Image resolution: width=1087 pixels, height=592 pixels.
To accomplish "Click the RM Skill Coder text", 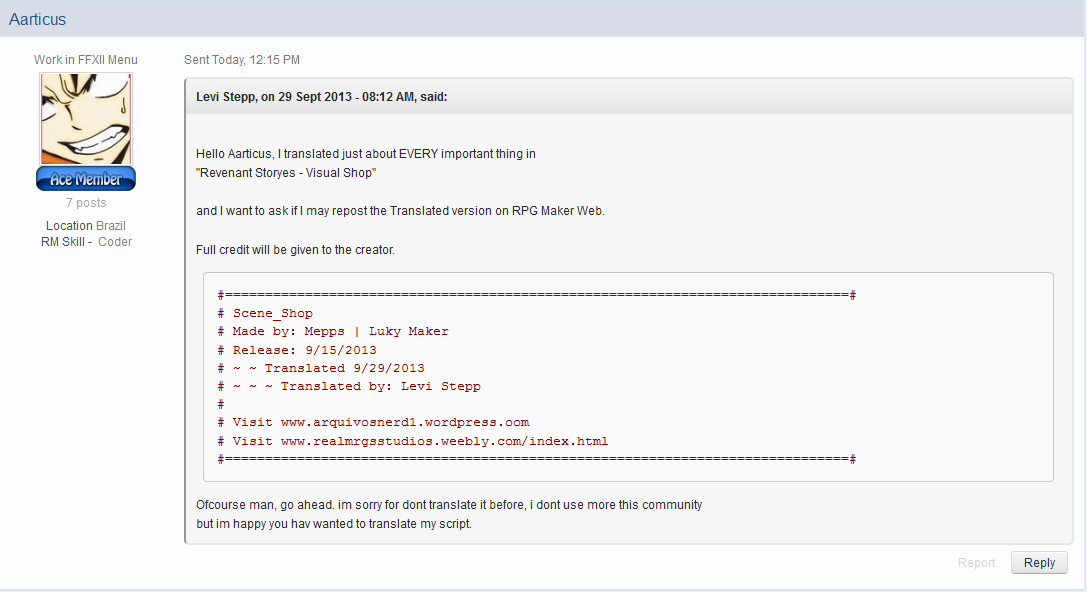I will [86, 241].
